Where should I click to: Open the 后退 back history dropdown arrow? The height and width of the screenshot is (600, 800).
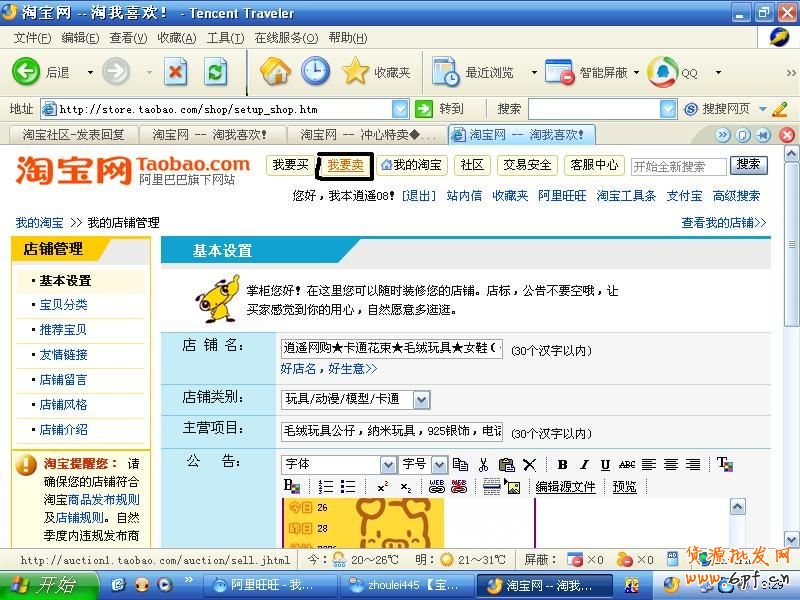(90, 72)
